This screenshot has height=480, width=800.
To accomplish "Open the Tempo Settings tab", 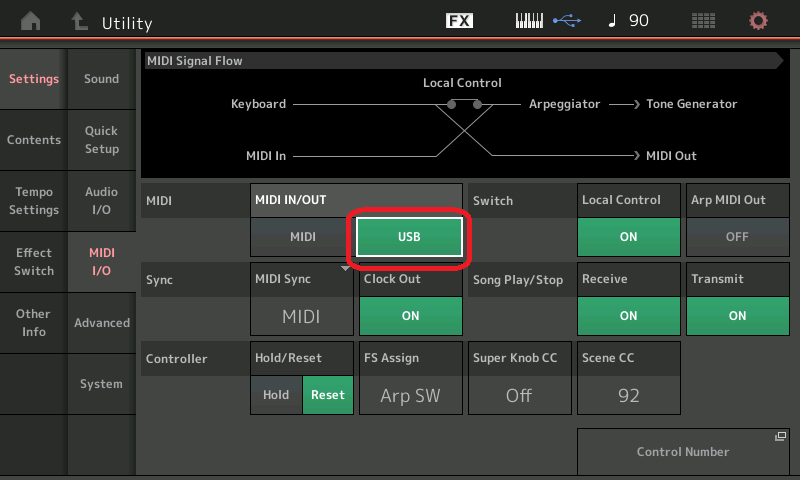I will [34, 201].
